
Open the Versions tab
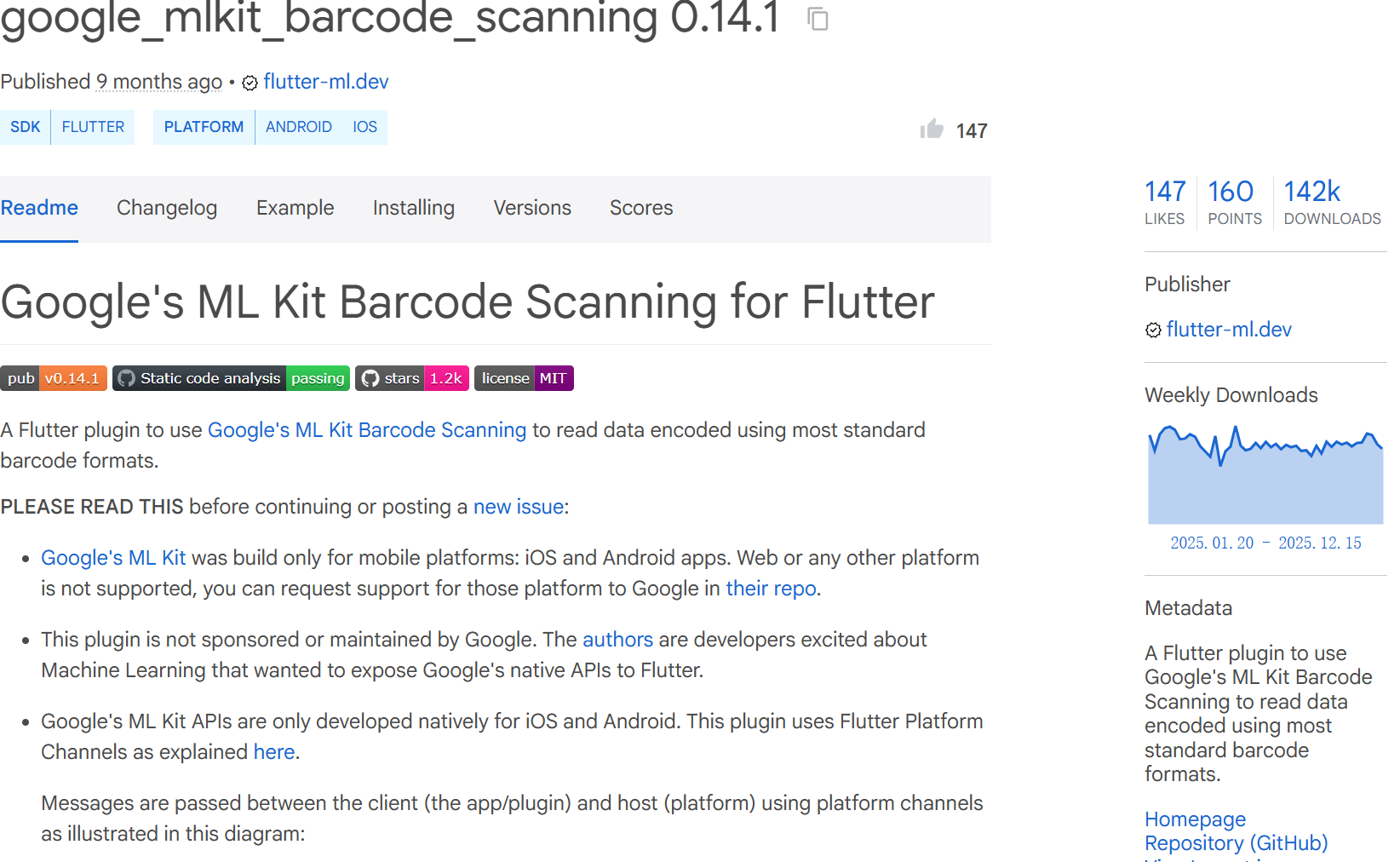click(532, 208)
